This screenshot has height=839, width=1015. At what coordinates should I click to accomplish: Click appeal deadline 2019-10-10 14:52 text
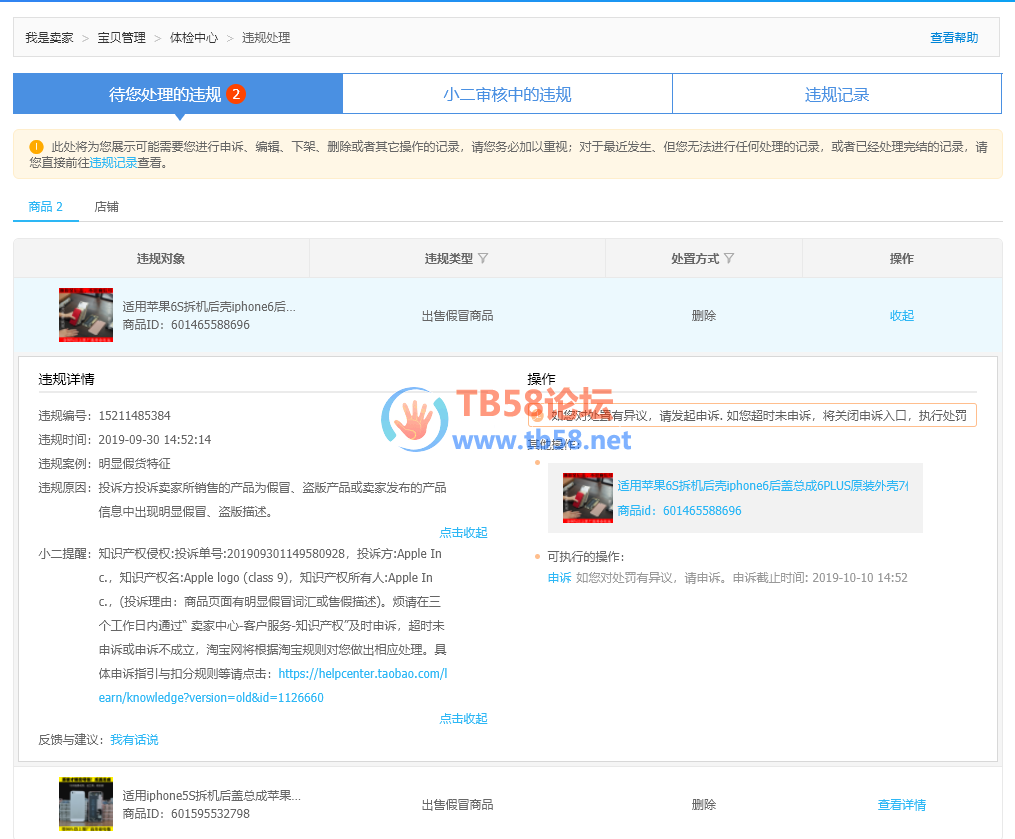pyautogui.click(x=860, y=577)
